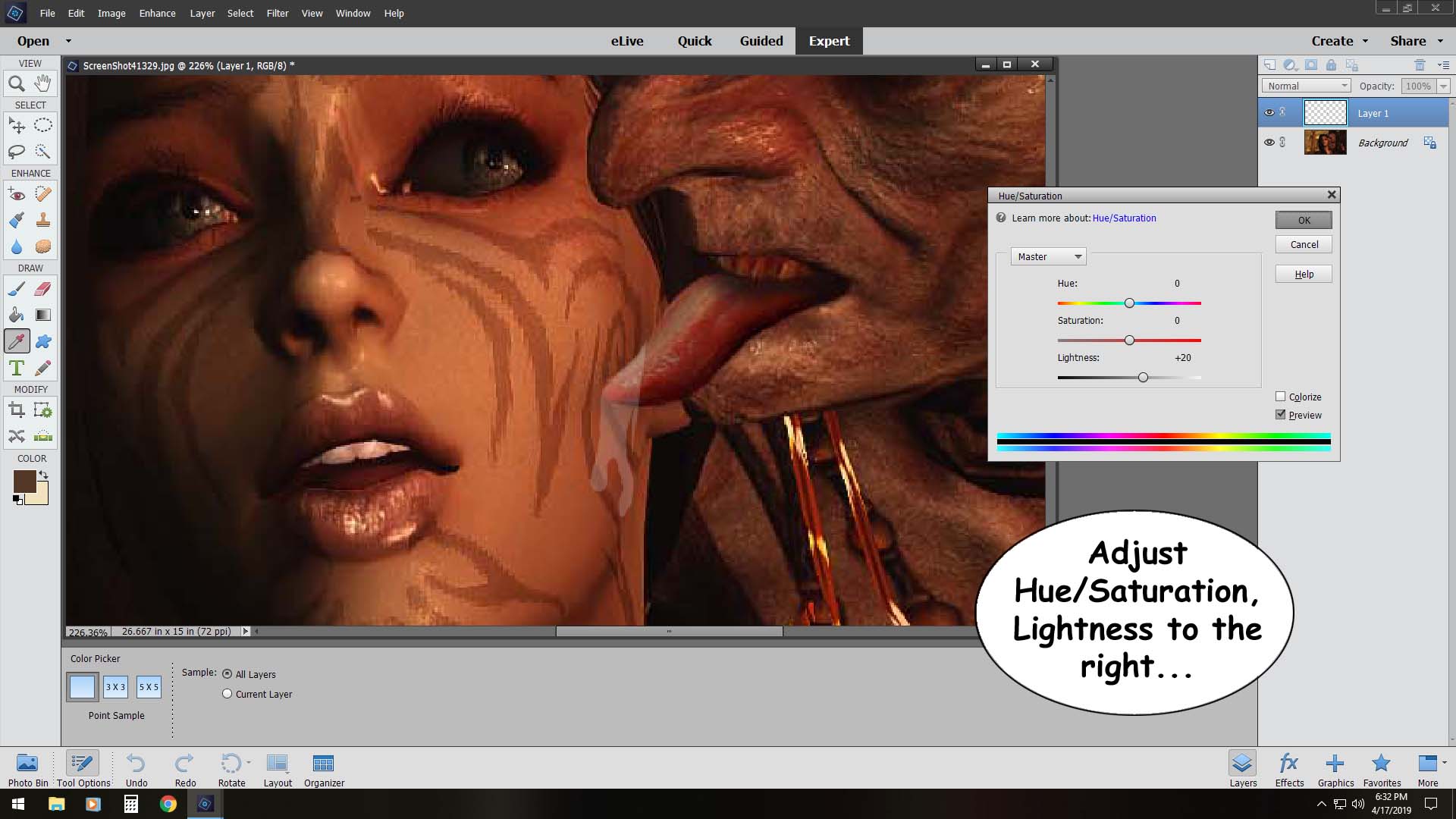Choose All Layers sample option

click(227, 674)
